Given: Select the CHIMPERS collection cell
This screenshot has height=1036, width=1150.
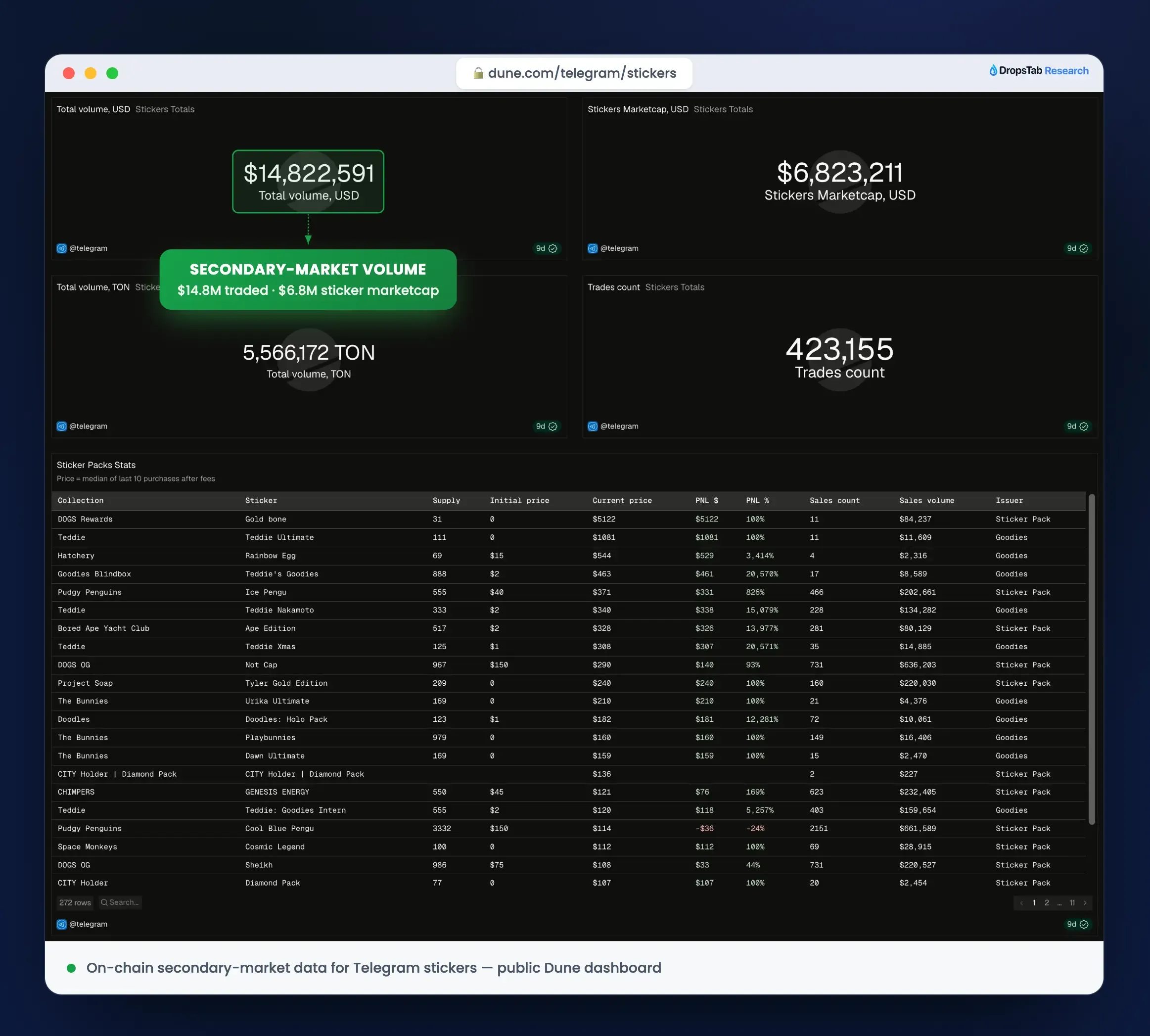Looking at the screenshot, I should pyautogui.click(x=76, y=792).
